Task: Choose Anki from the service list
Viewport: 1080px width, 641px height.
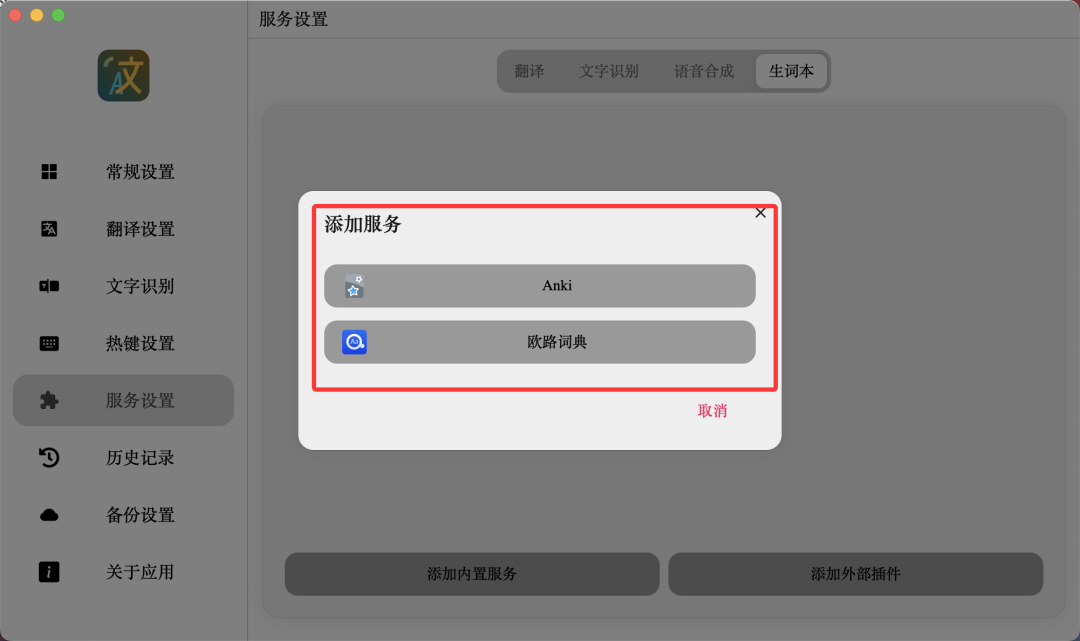Action: pos(539,286)
